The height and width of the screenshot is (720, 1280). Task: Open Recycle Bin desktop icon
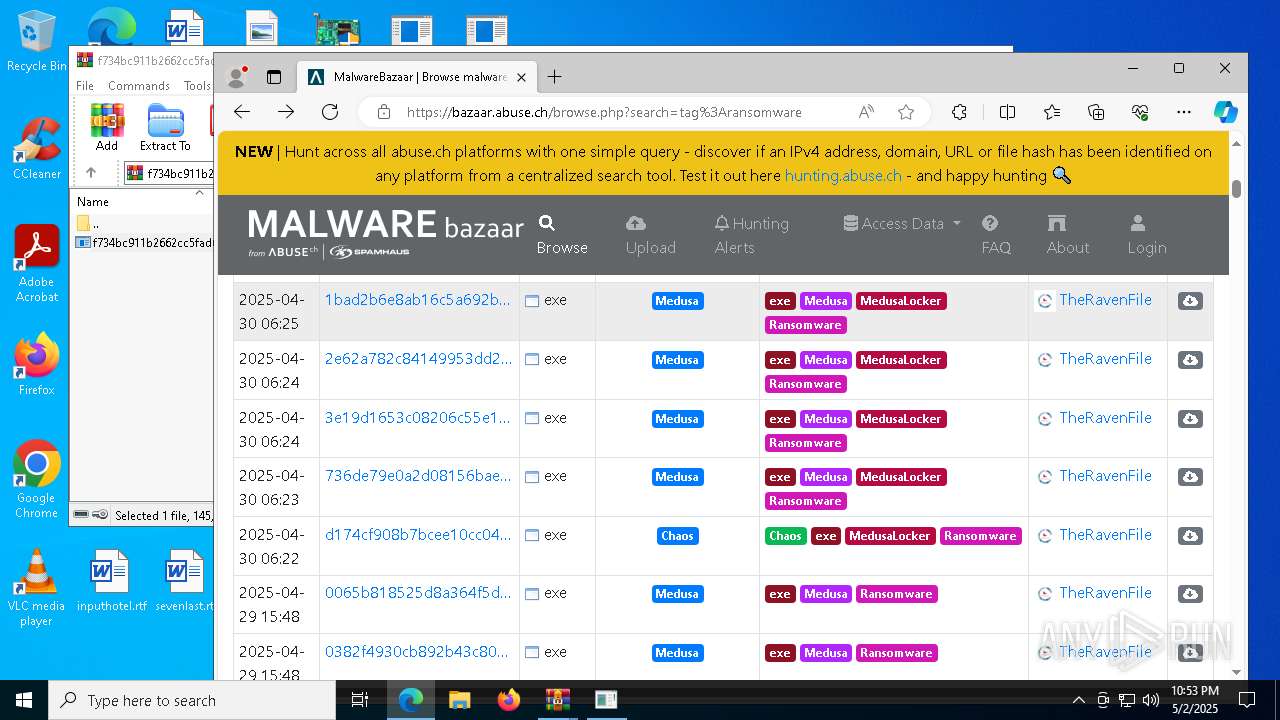36,40
